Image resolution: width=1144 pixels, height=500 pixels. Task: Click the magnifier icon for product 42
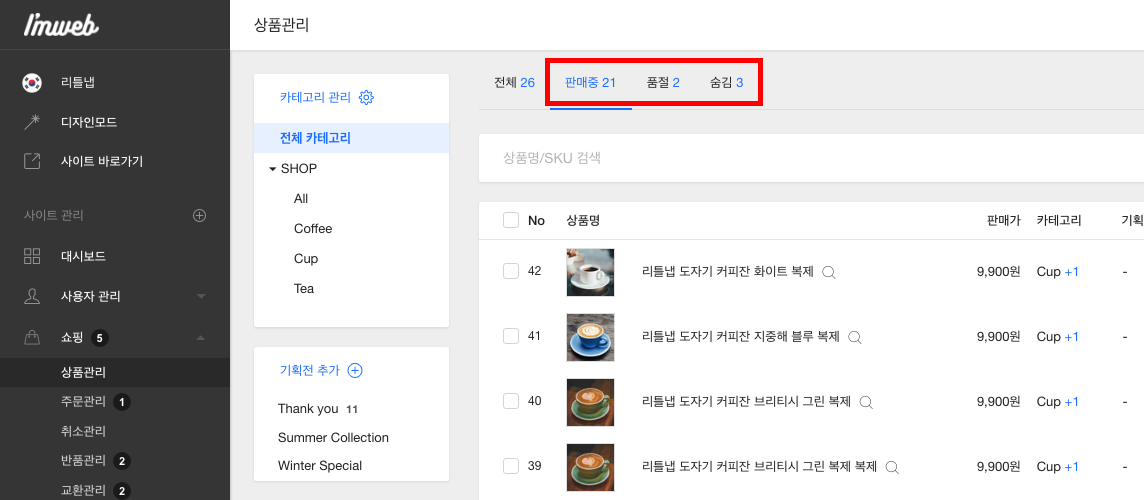[x=828, y=272]
